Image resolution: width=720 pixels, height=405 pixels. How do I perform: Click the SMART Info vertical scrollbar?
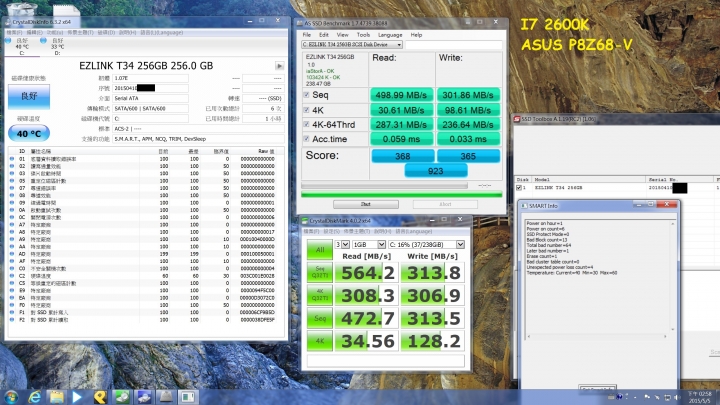(x=673, y=276)
